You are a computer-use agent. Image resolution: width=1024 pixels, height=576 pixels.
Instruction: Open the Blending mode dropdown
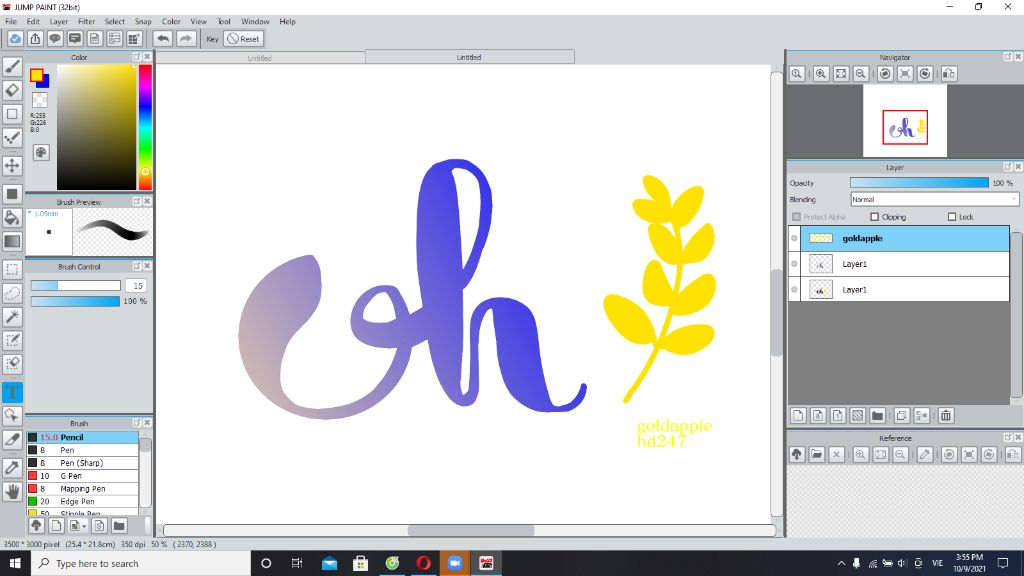tap(935, 199)
